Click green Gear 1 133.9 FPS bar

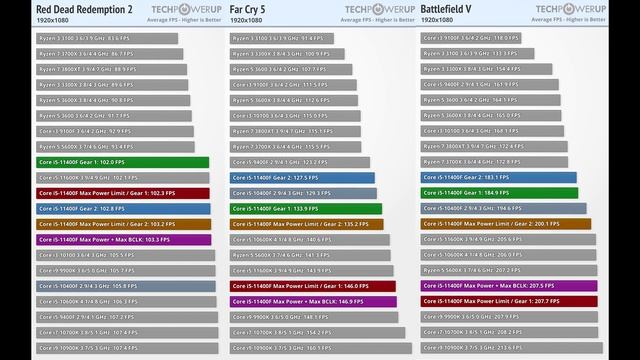pyautogui.click(x=306, y=209)
